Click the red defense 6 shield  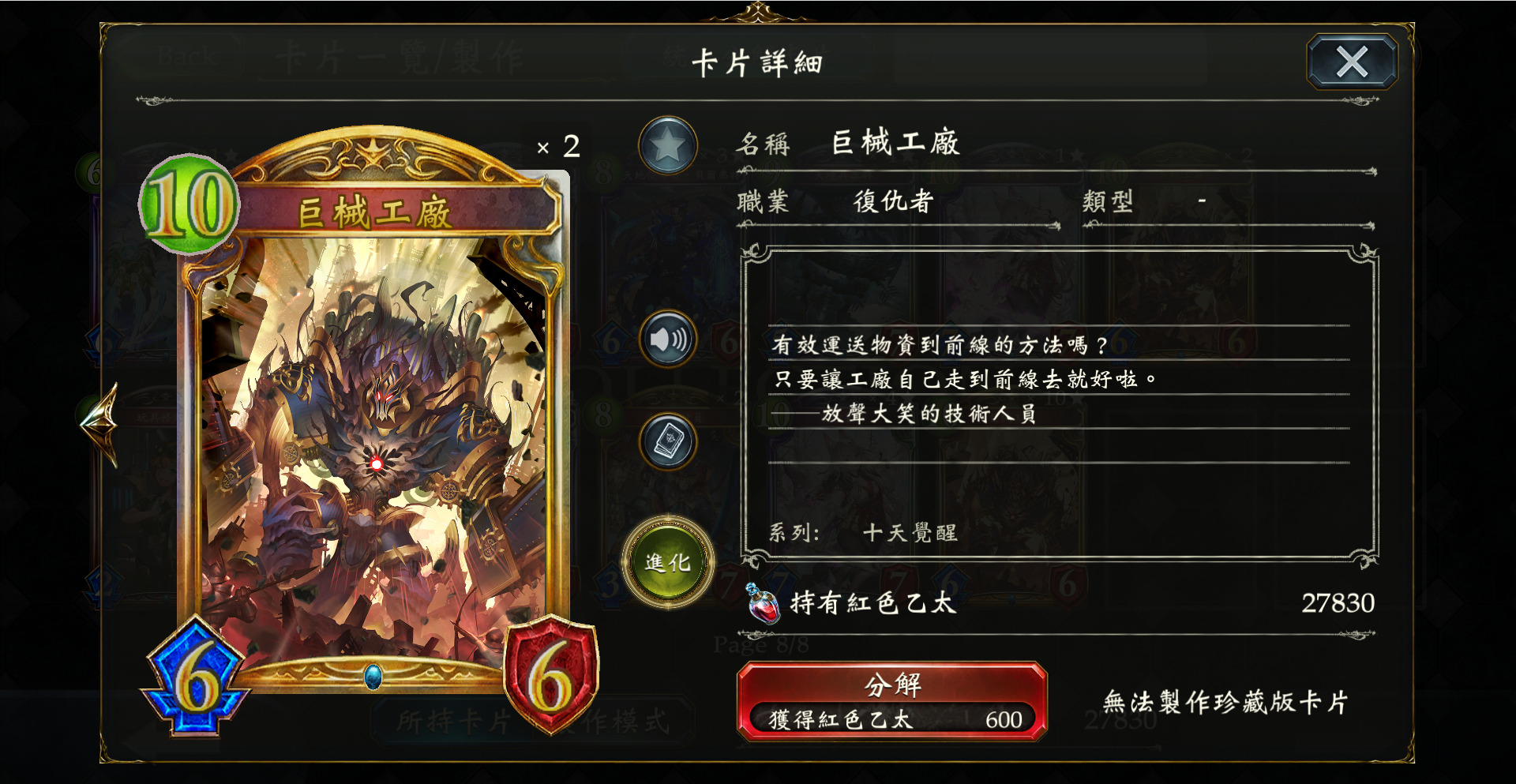click(551, 675)
